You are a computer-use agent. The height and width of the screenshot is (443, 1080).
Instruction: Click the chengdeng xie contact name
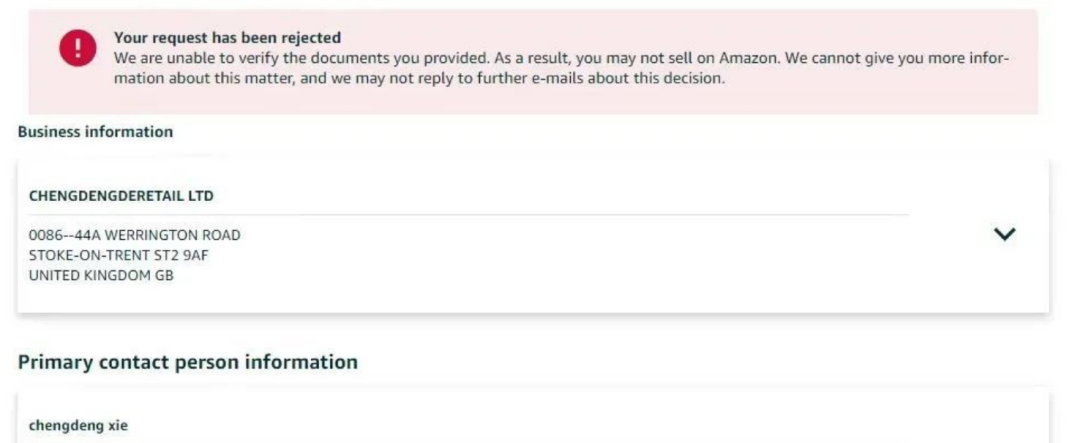[78, 426]
